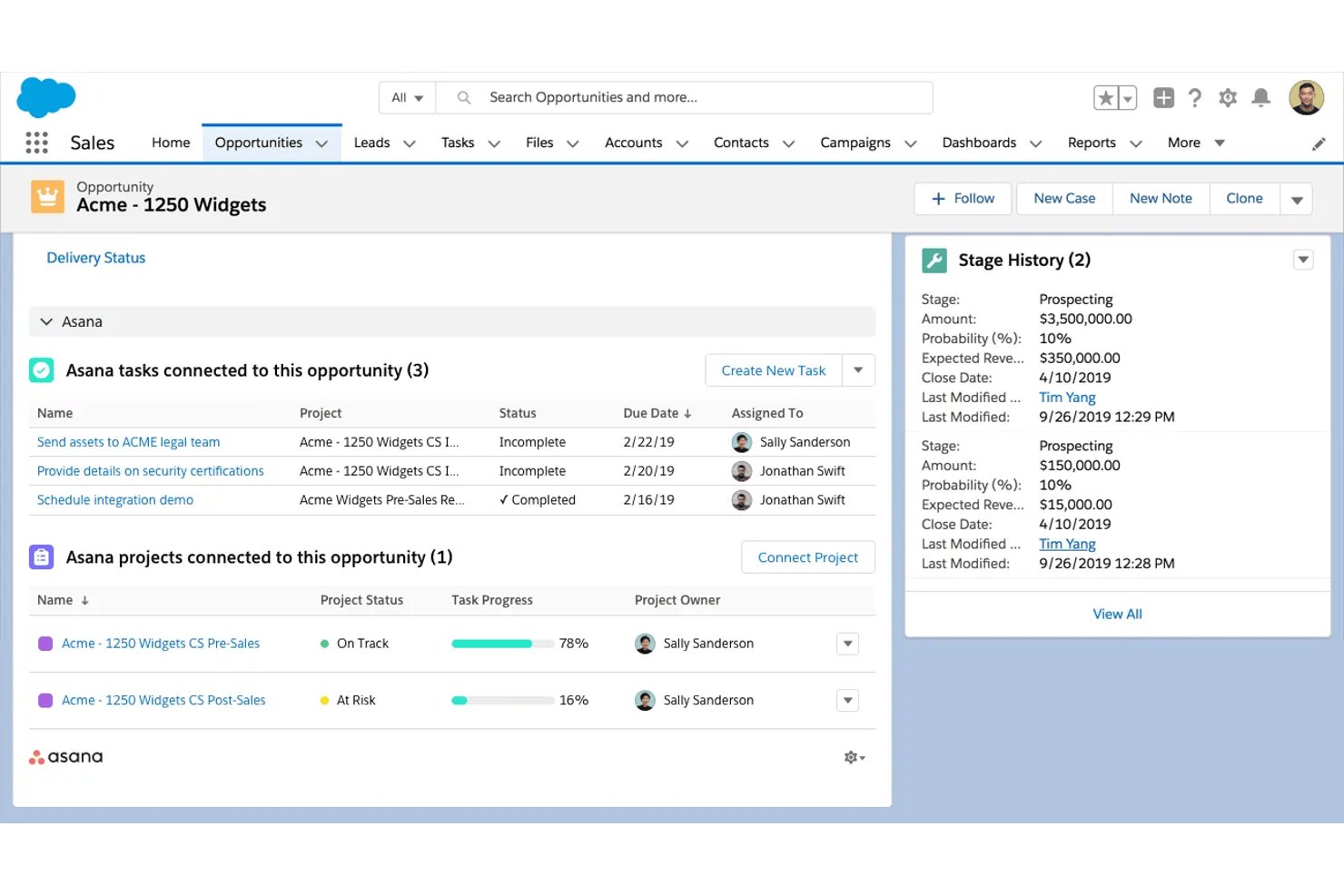Expand the Opportunities tab chevron
The height and width of the screenshot is (896, 1344).
pos(321,143)
